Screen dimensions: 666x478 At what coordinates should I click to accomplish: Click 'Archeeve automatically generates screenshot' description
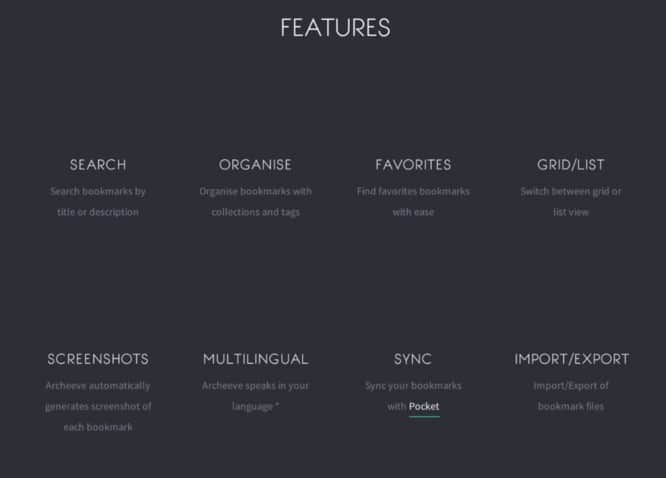tap(98, 396)
